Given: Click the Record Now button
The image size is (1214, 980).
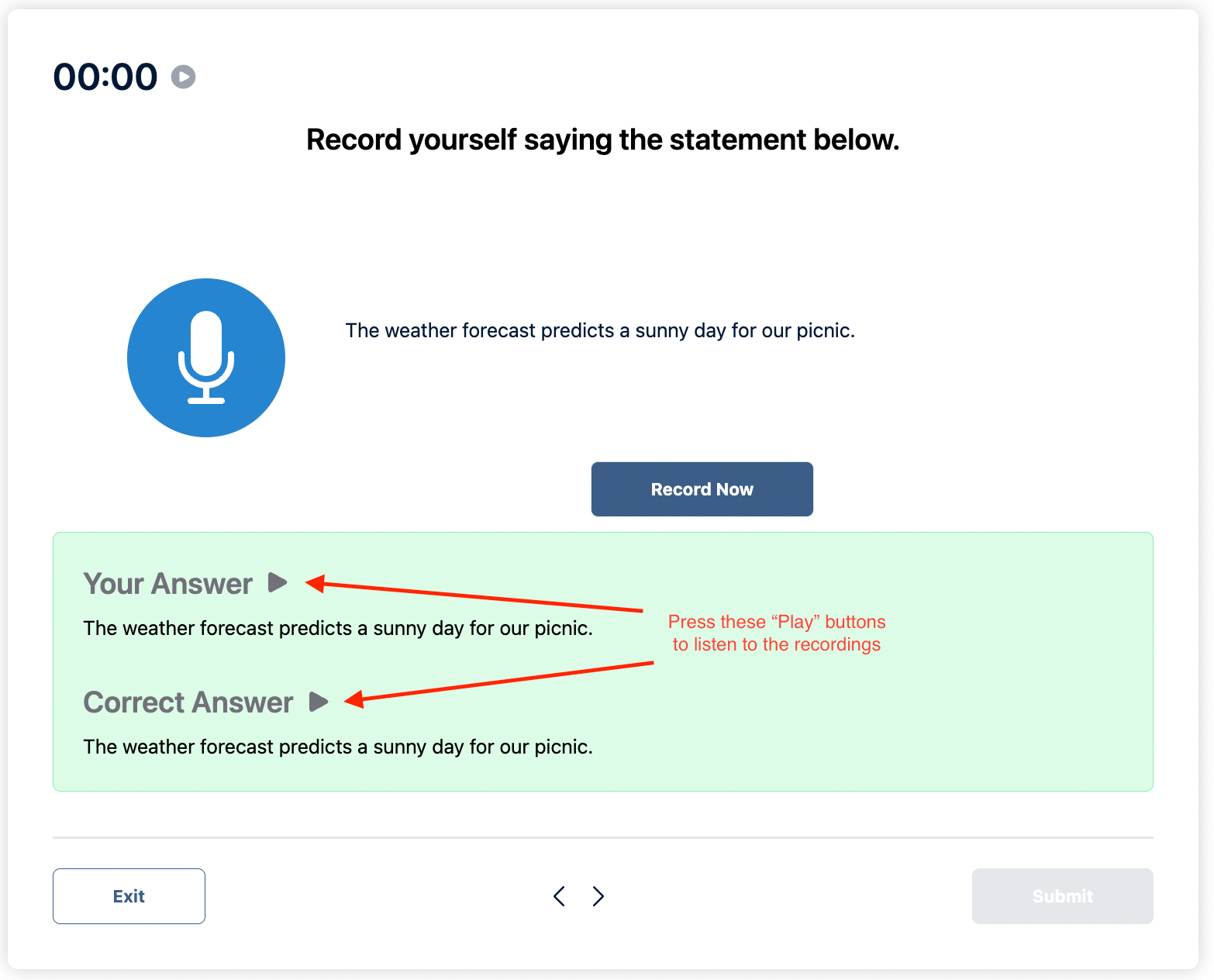Looking at the screenshot, I should [702, 489].
